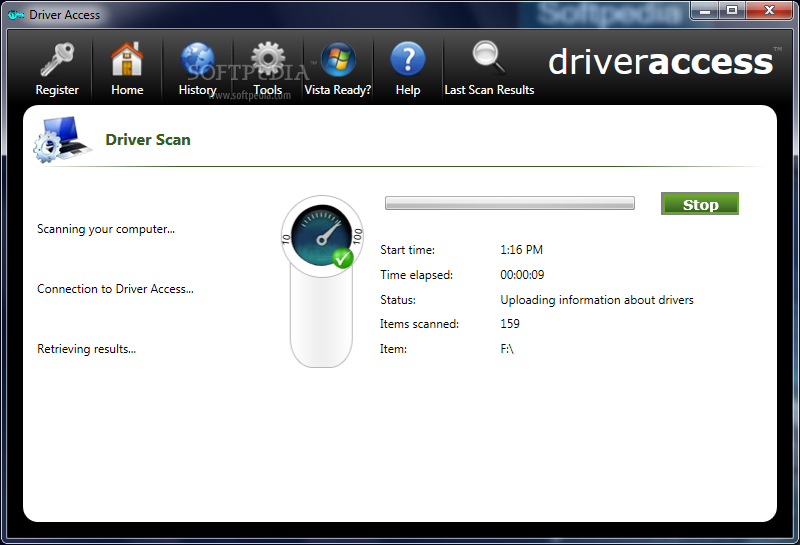Click the 'Items scanned:' label
The width and height of the screenshot is (800, 545).
click(x=419, y=324)
